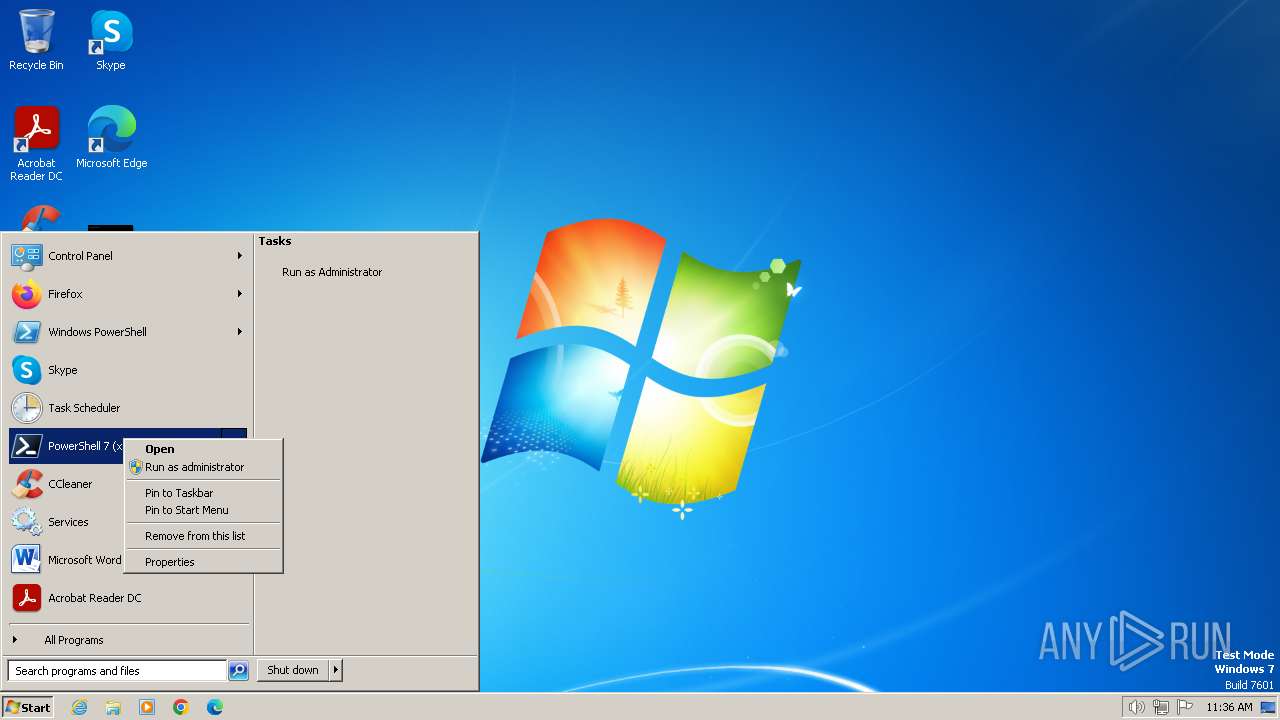The width and height of the screenshot is (1280, 720).
Task: Choose Properties in context menu
Action: point(203,562)
